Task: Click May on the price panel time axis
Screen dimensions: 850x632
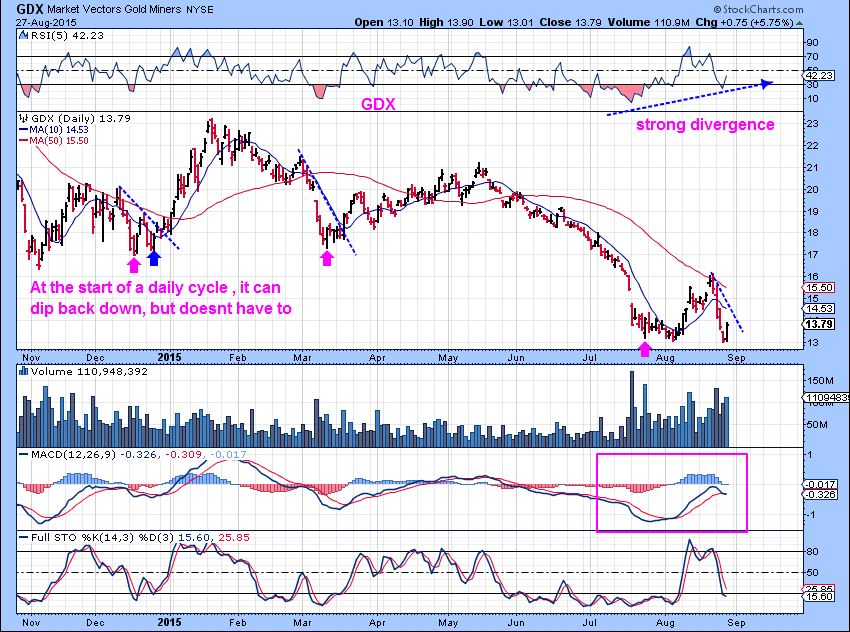Action: (x=448, y=358)
